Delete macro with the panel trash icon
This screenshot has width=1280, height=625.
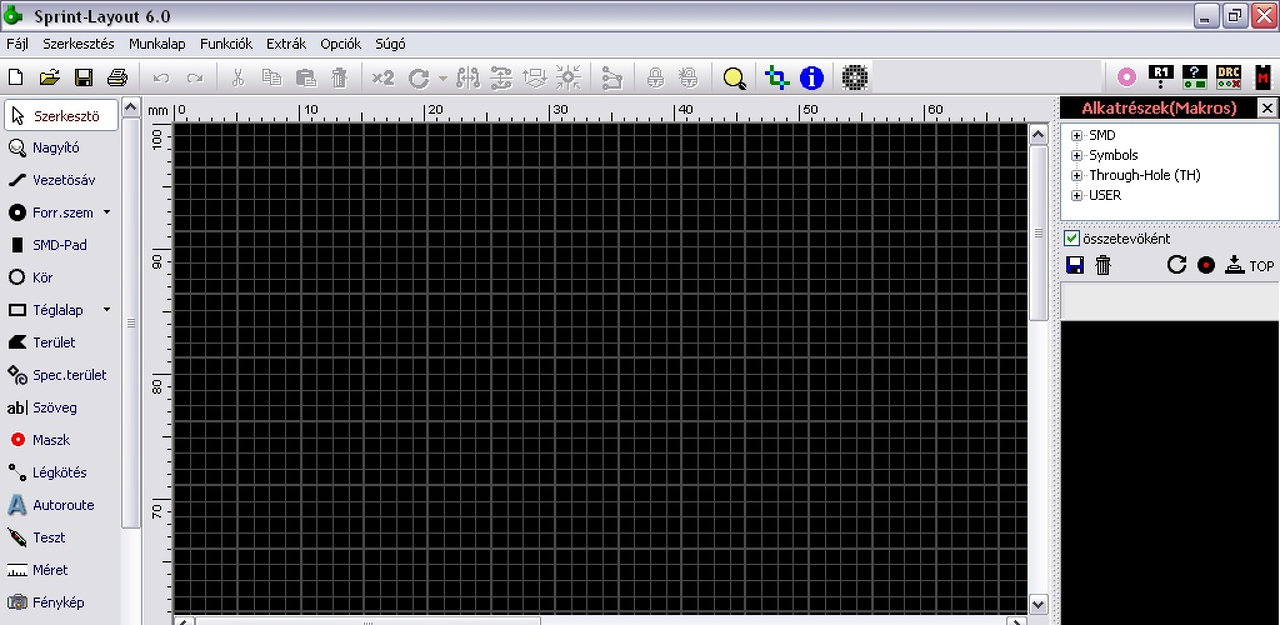point(1103,266)
